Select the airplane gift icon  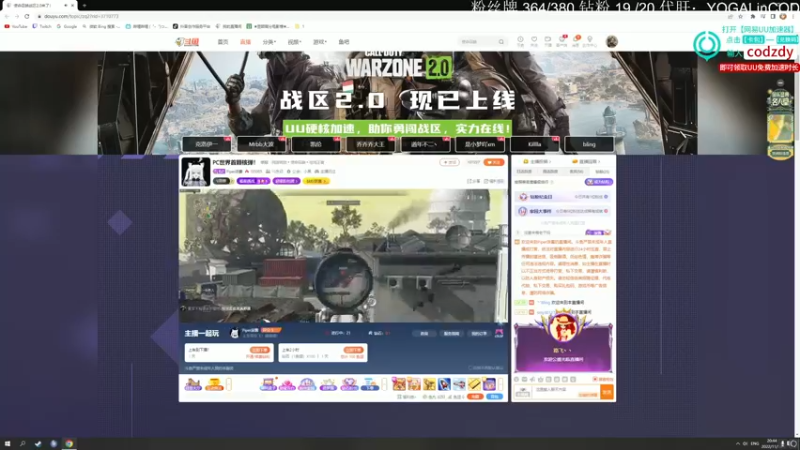(459, 384)
